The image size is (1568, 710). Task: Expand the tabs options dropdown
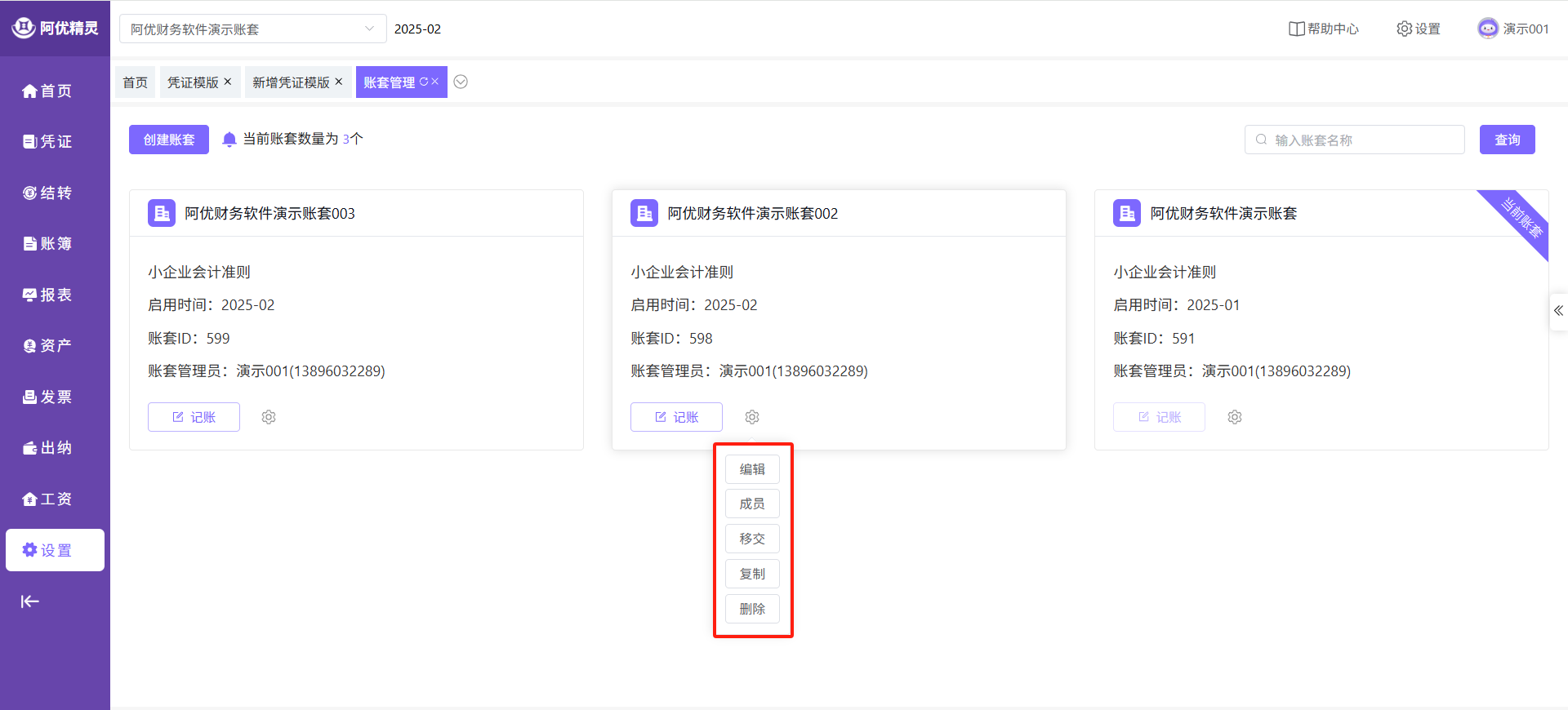tap(461, 82)
